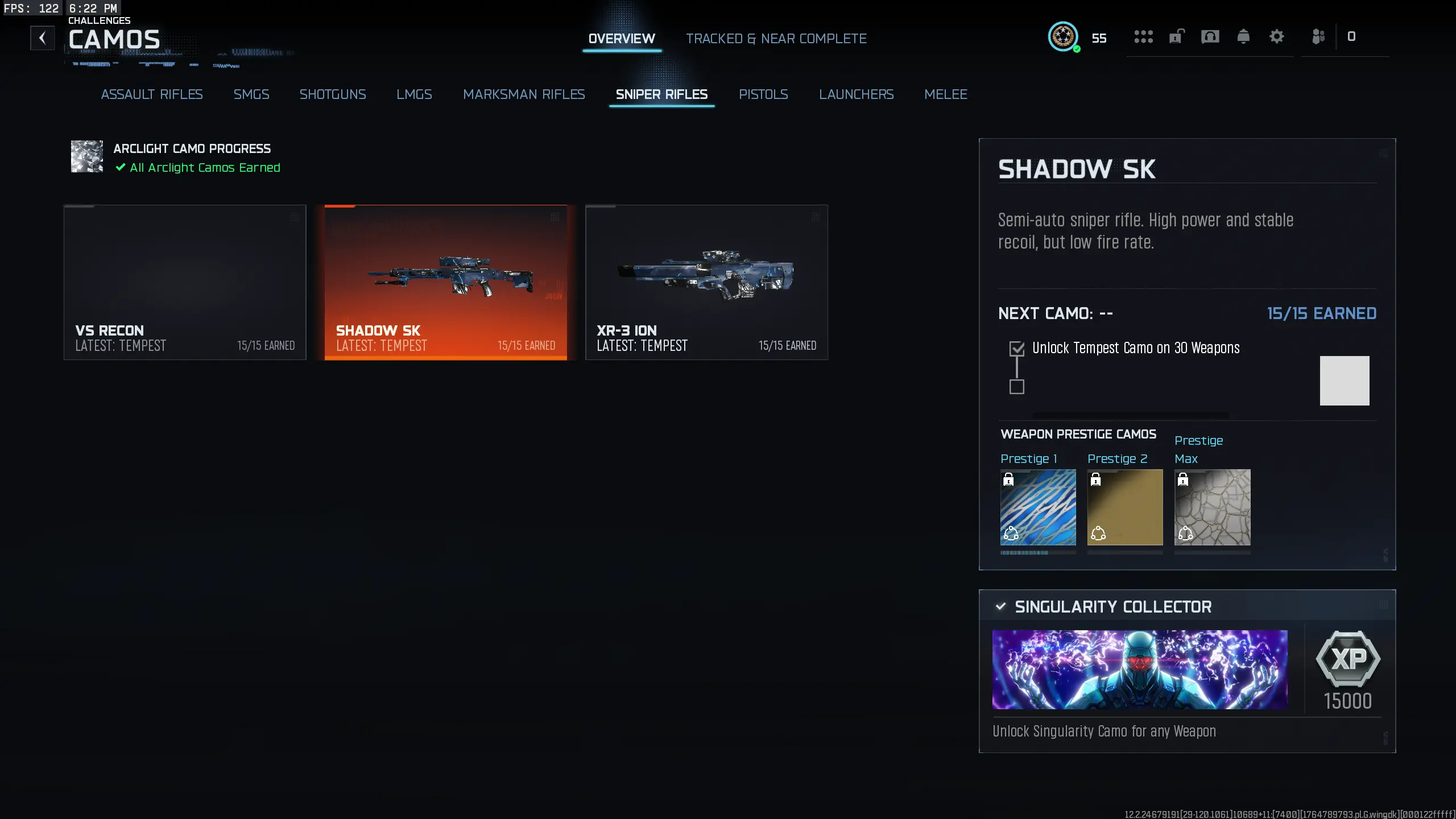Open the Marksman Rifles category tab
The height and width of the screenshot is (819, 1456).
(x=524, y=94)
